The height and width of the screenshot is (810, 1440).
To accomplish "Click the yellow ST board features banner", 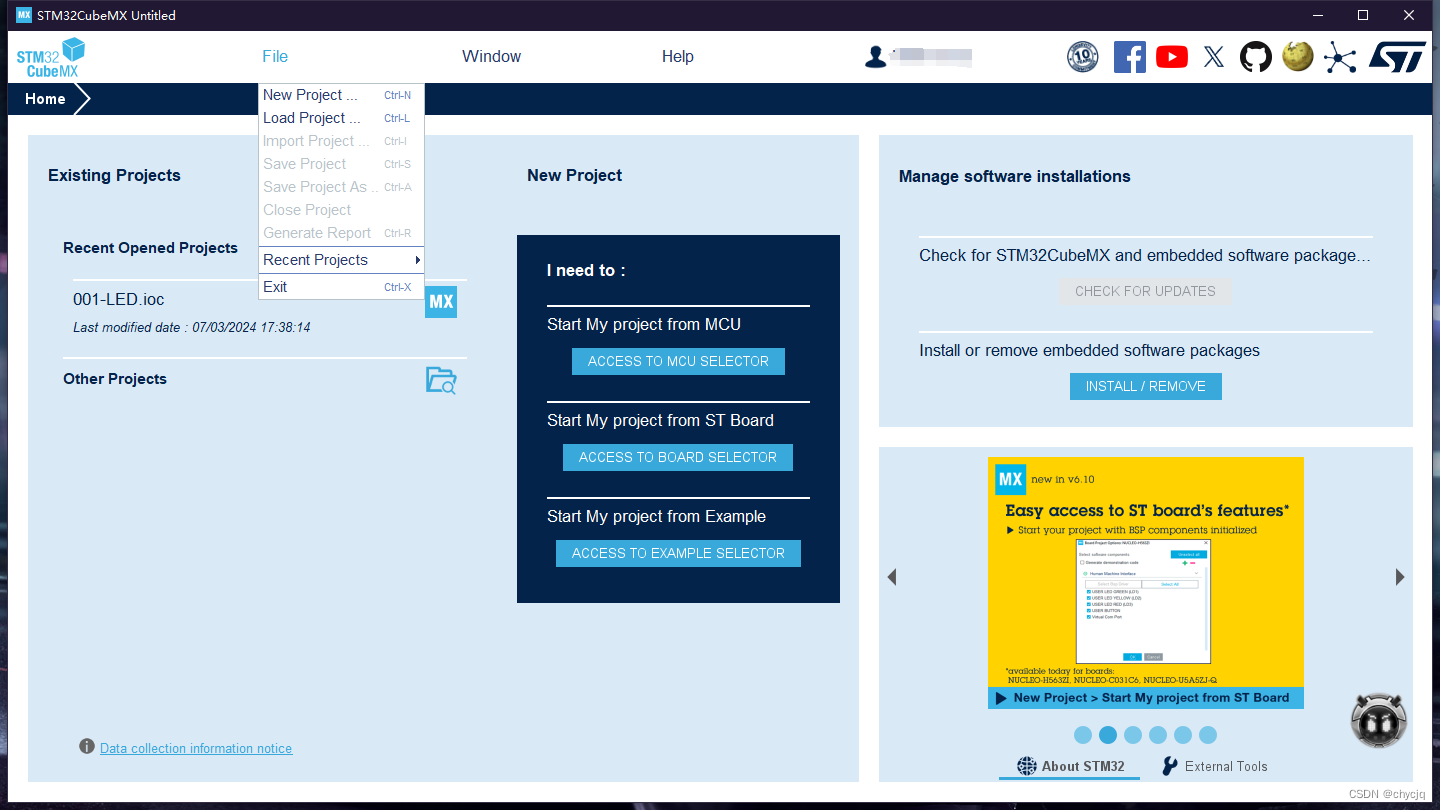I will (1146, 583).
